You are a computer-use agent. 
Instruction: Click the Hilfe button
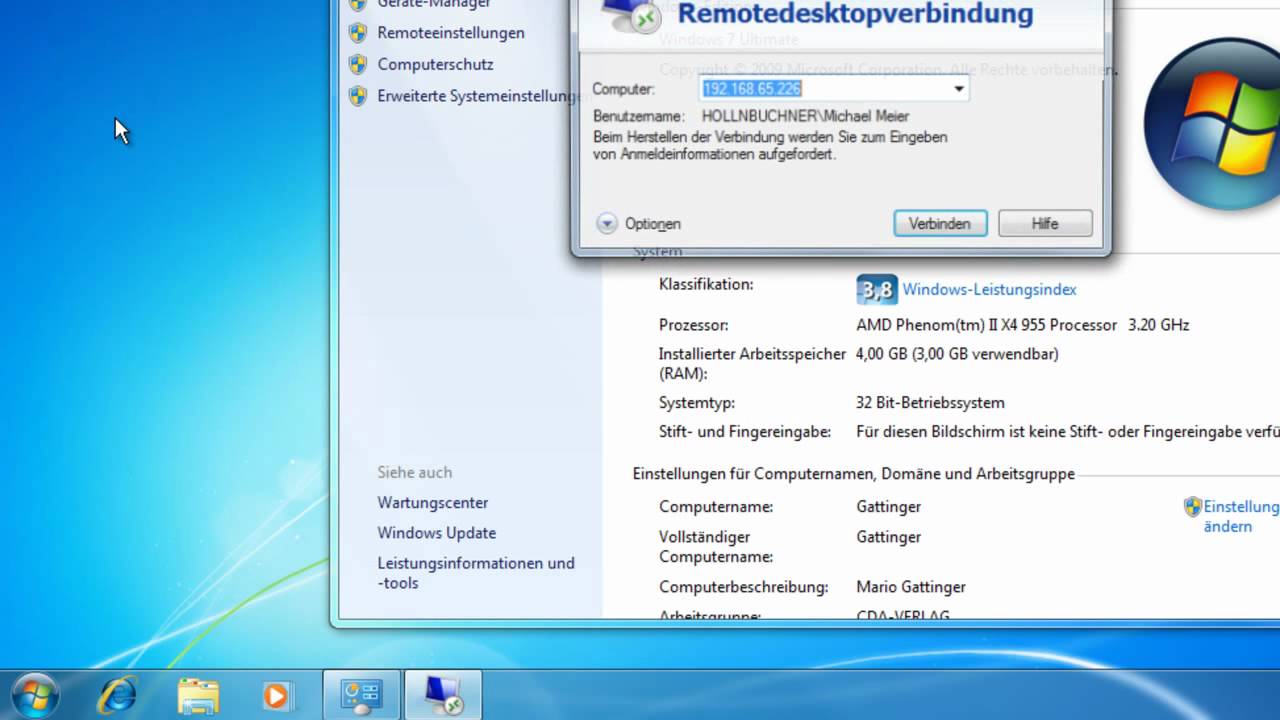[1045, 224]
